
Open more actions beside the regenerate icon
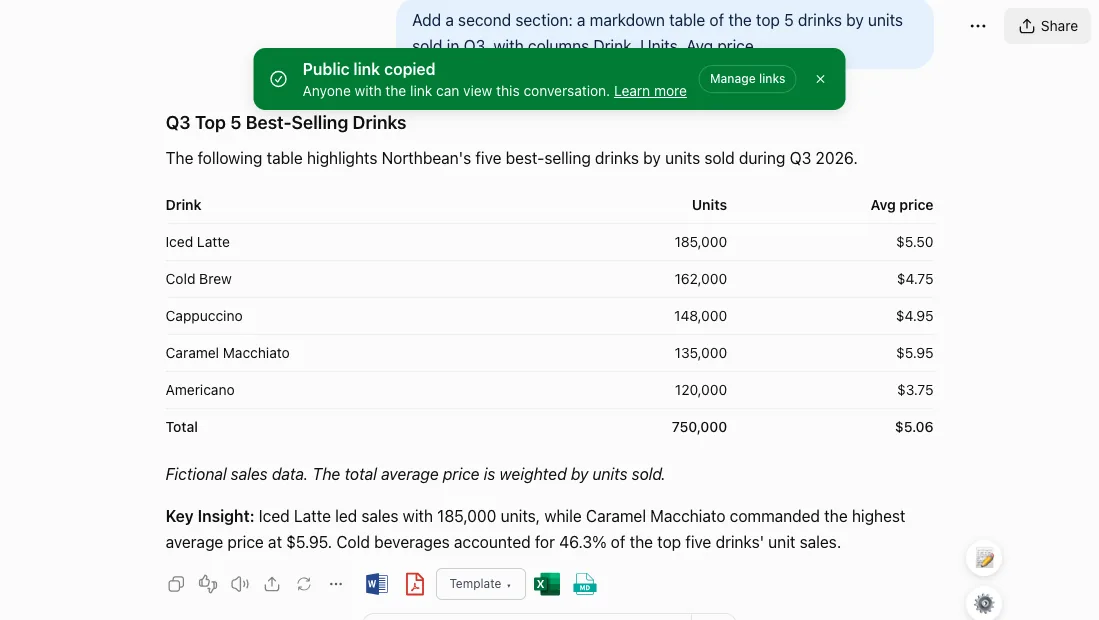(336, 584)
